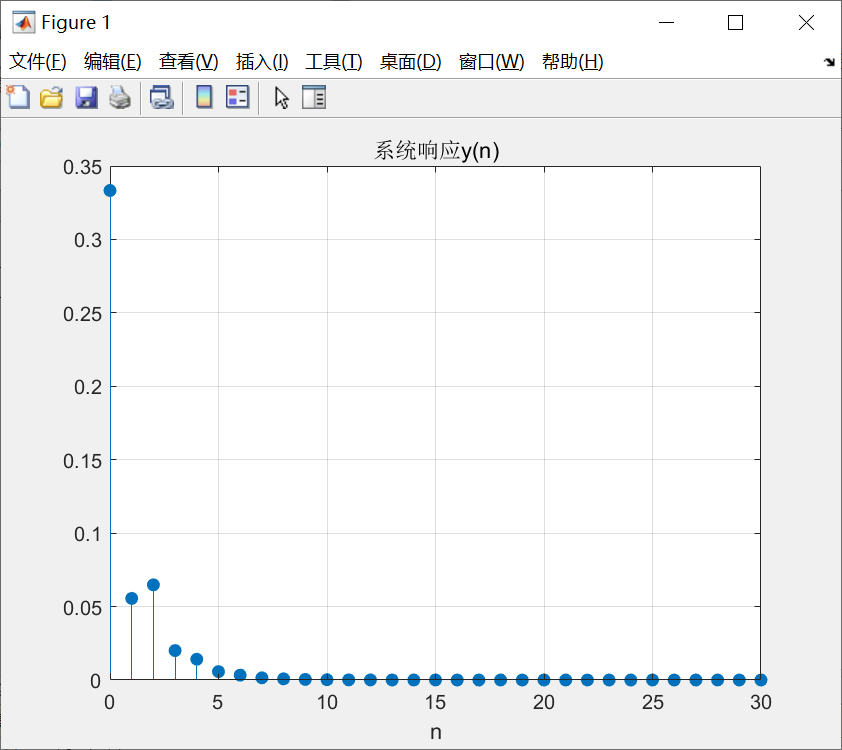Image resolution: width=842 pixels, height=750 pixels.
Task: Open the 桌面(D) menu
Action: pyautogui.click(x=411, y=62)
